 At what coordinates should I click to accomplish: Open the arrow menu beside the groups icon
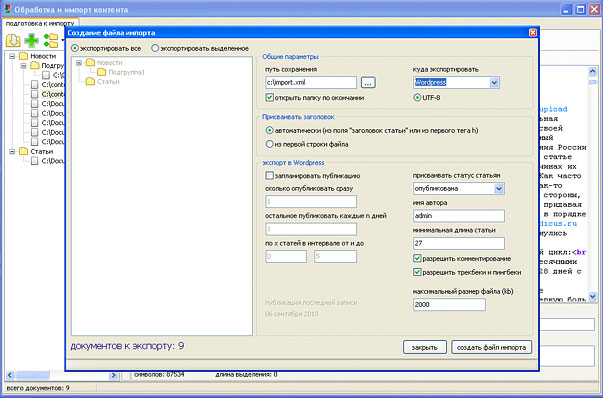coord(62,40)
